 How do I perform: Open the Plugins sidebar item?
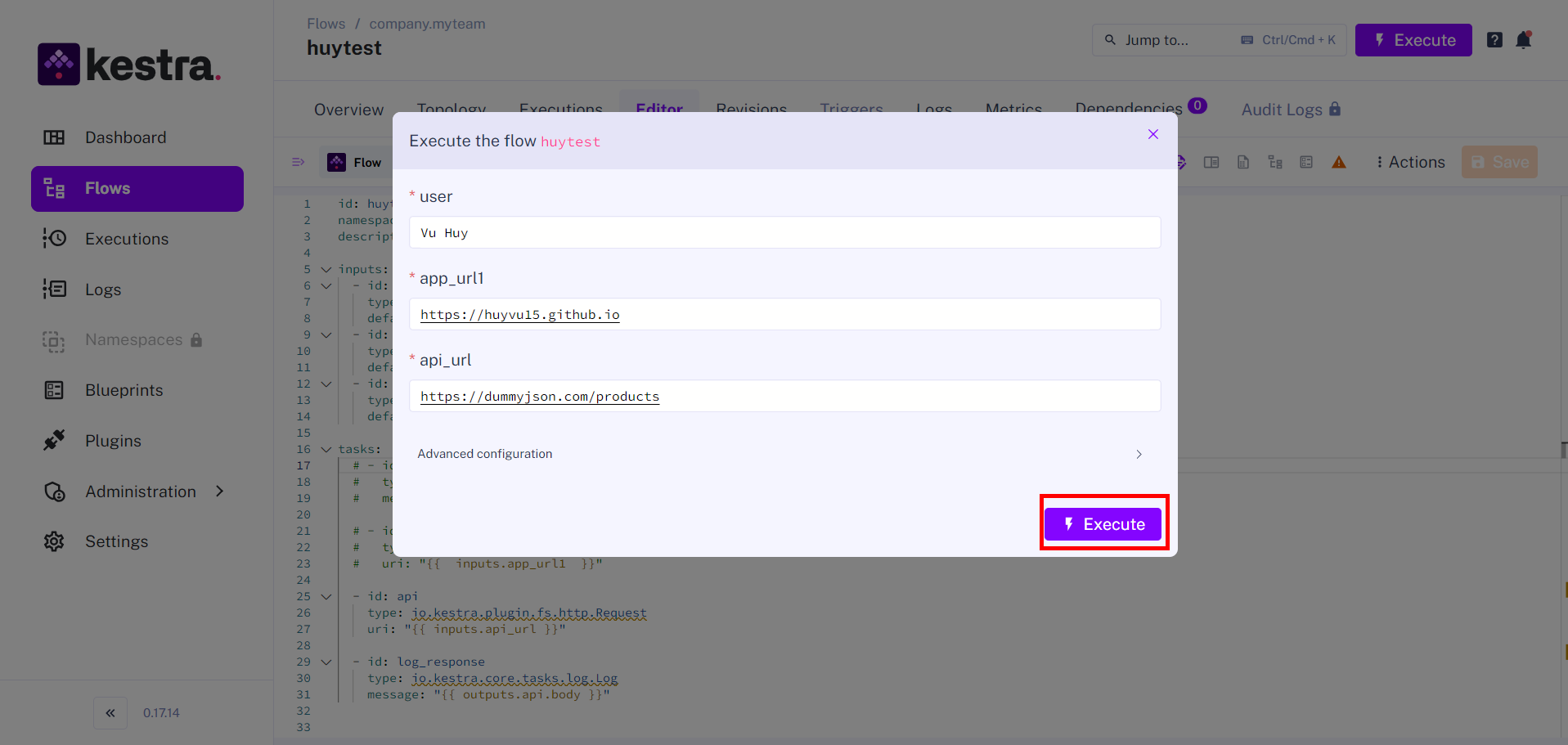click(x=113, y=441)
